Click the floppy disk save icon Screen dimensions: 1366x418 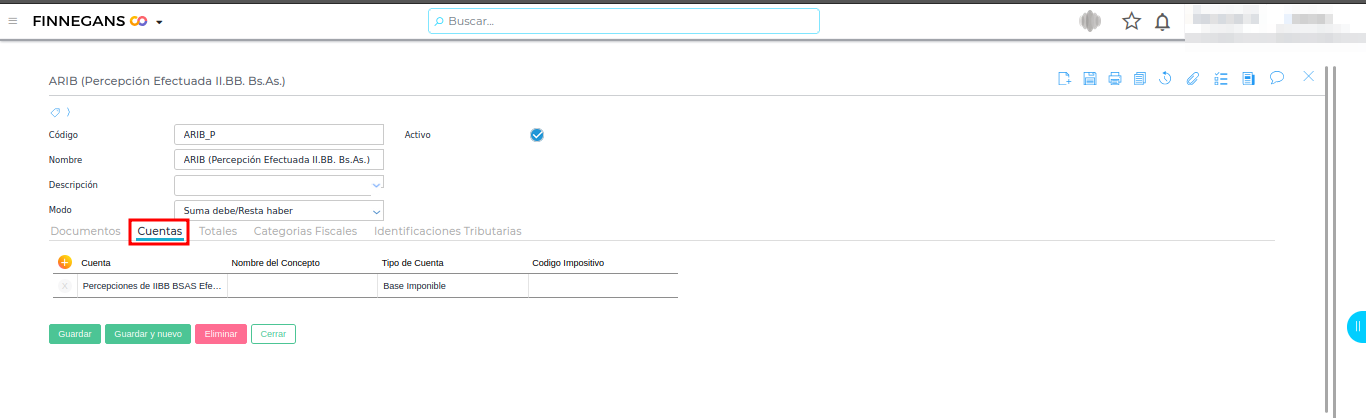coord(1090,79)
